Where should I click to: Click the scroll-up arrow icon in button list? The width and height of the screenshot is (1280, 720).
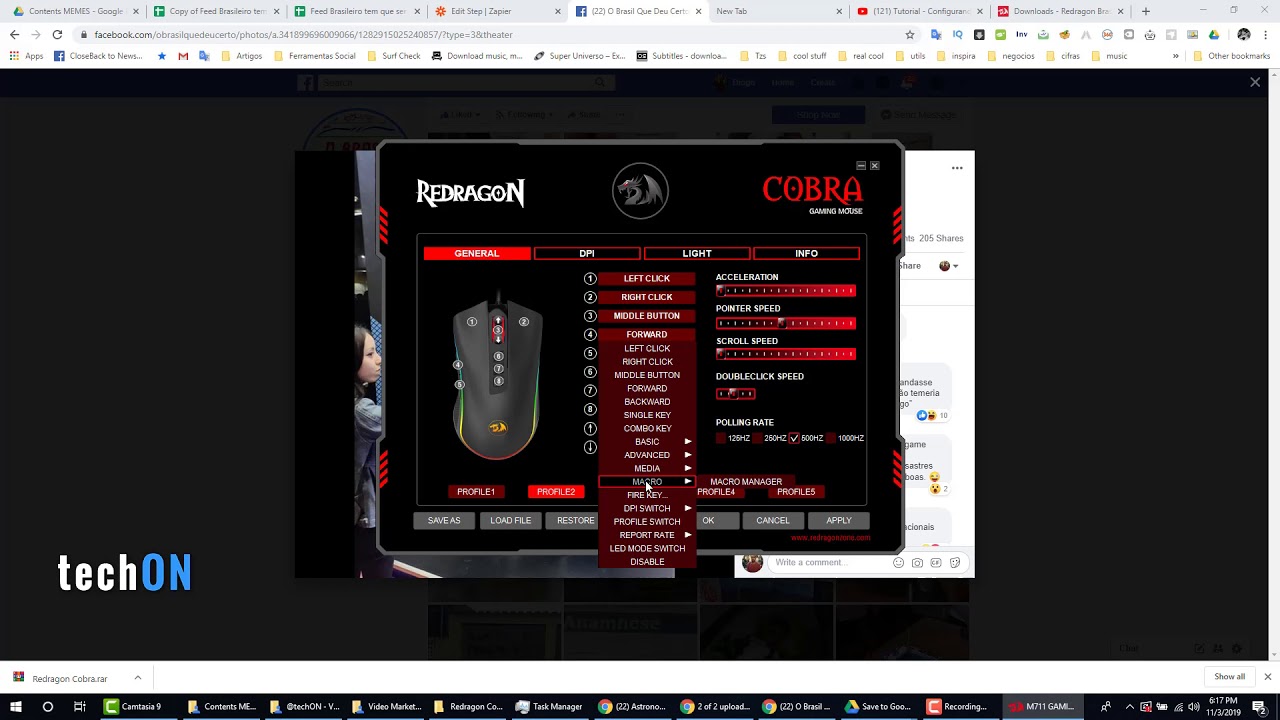590,428
